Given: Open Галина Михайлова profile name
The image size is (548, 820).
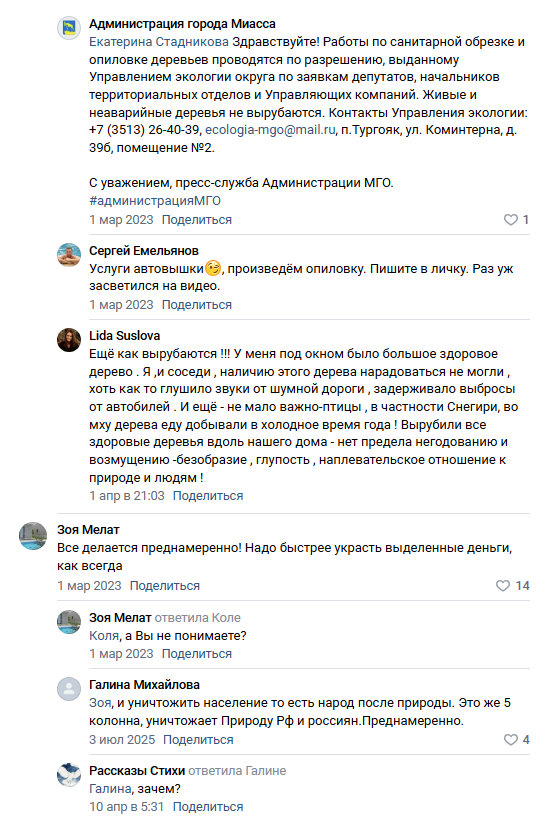Looking at the screenshot, I should coord(144,685).
